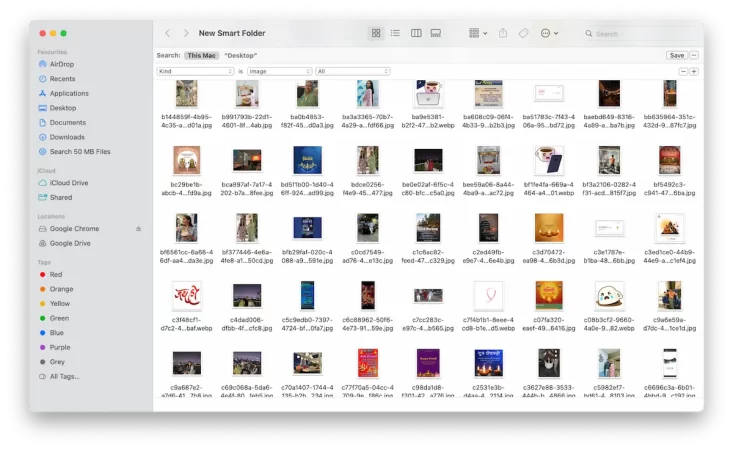
Task: Select thumbnail ba9e5381 webp laptop cup image
Action: [428, 93]
